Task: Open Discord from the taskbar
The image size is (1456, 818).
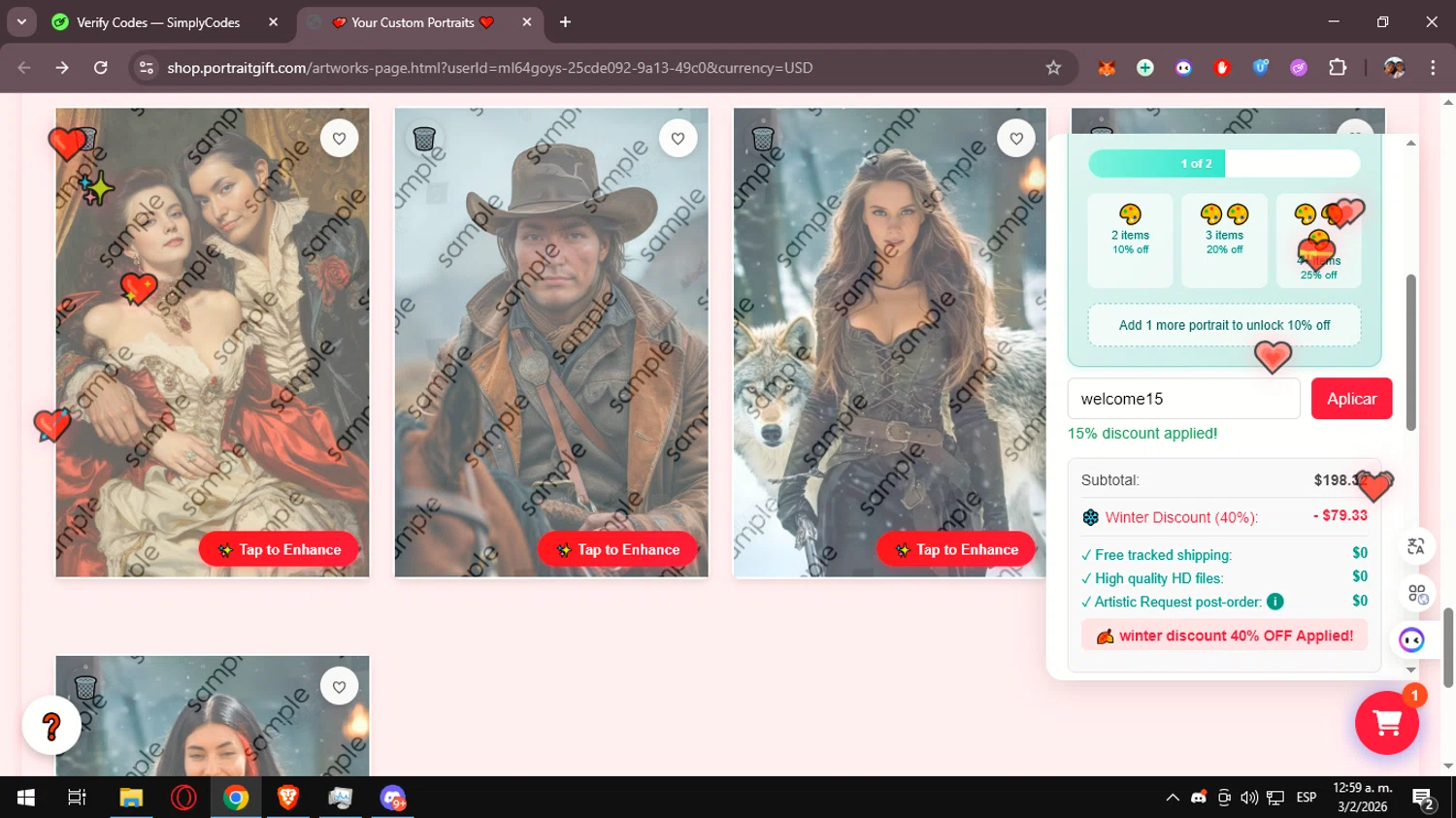Action: click(393, 798)
